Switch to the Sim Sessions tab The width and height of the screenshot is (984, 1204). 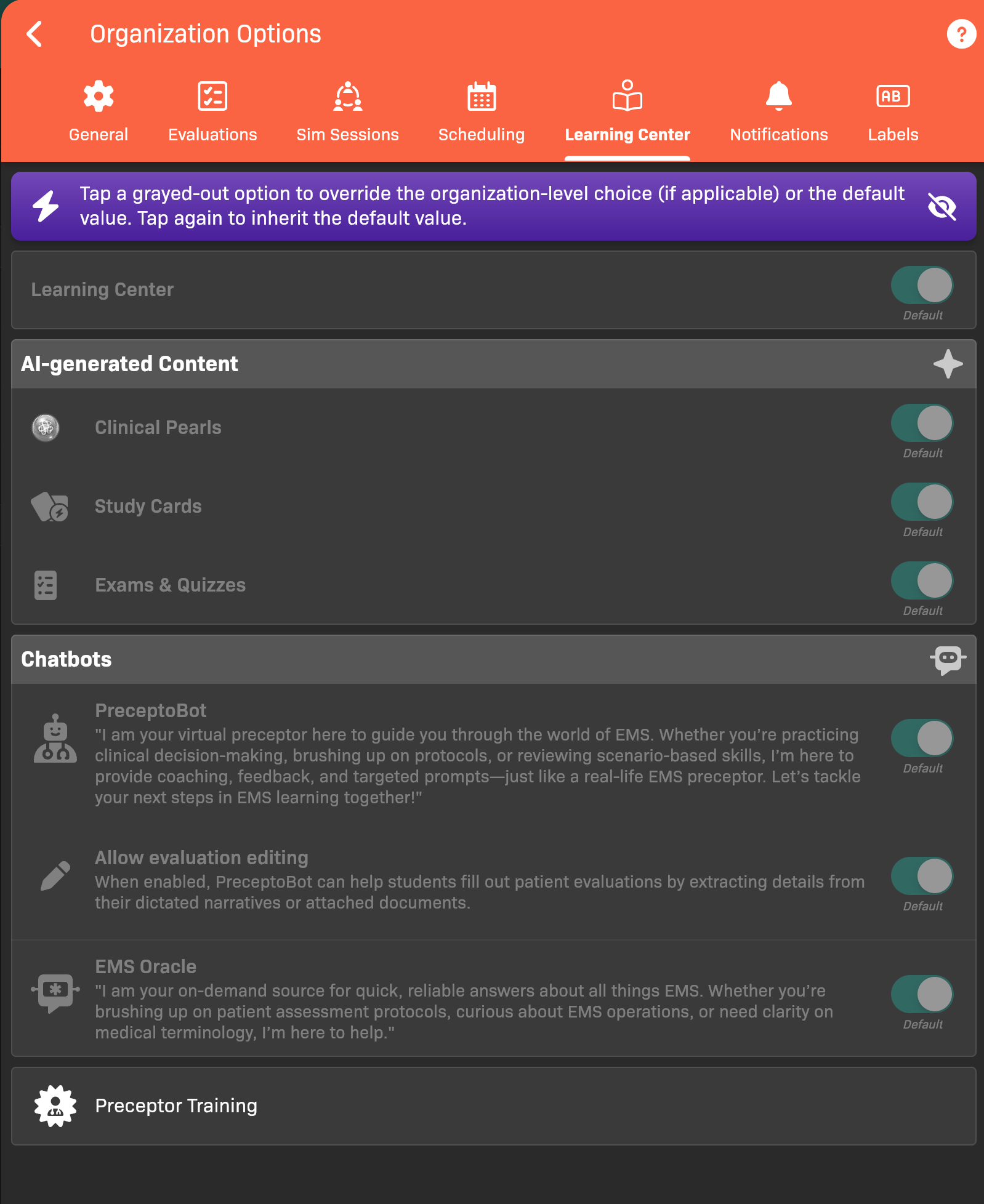tap(347, 111)
